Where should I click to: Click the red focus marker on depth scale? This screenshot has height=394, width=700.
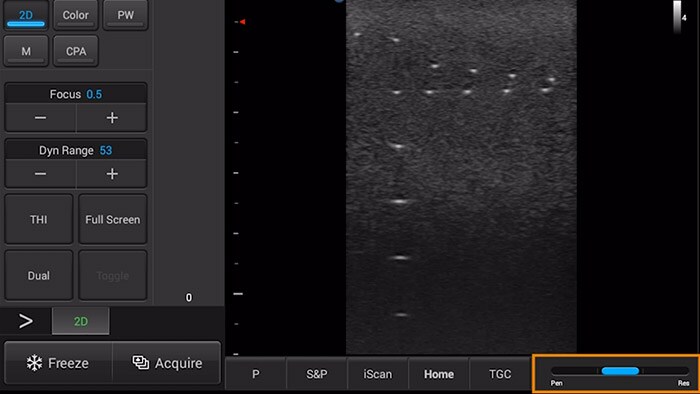(x=242, y=21)
